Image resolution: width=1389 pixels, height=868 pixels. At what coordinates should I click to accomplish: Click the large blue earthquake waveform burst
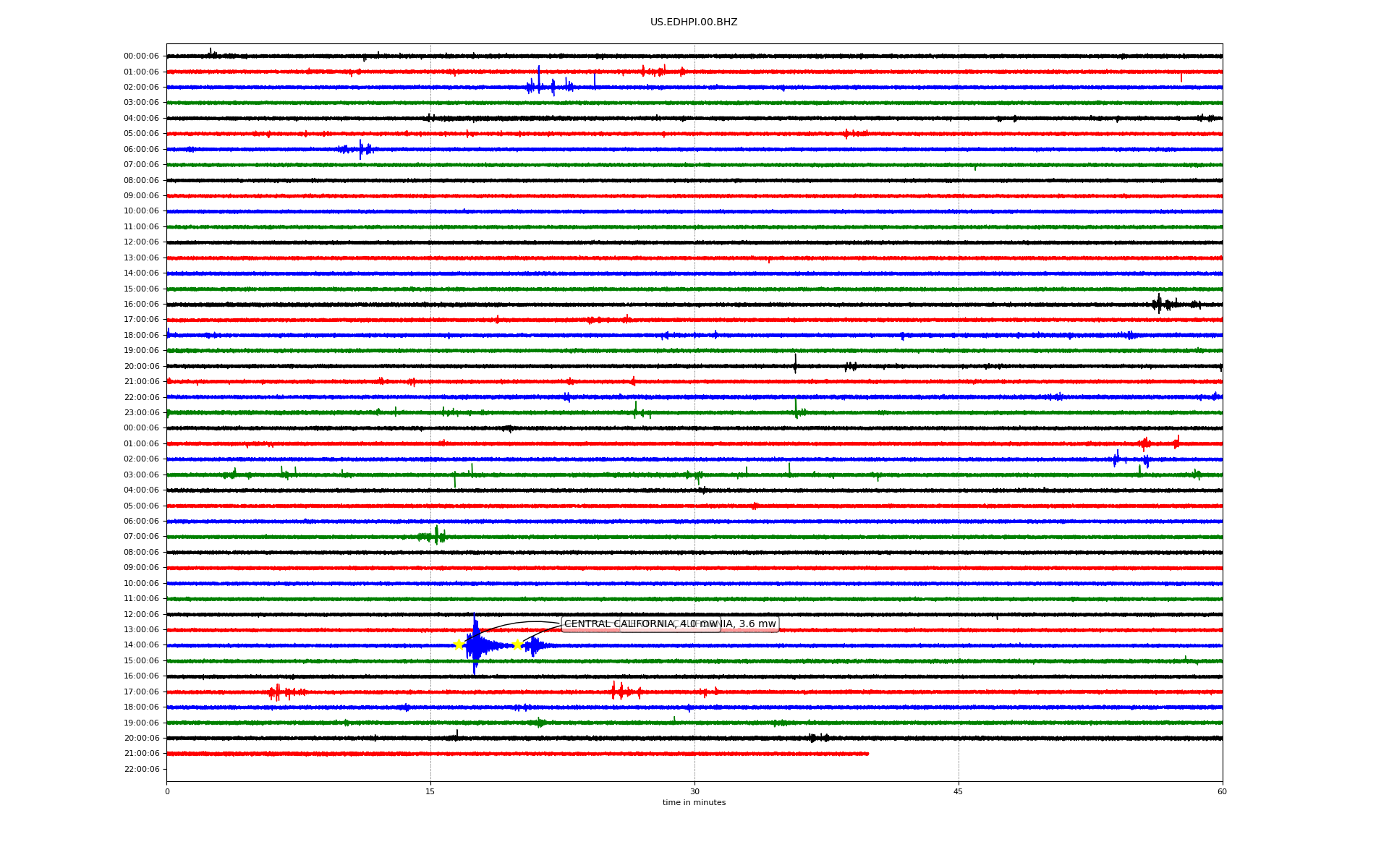tap(475, 644)
